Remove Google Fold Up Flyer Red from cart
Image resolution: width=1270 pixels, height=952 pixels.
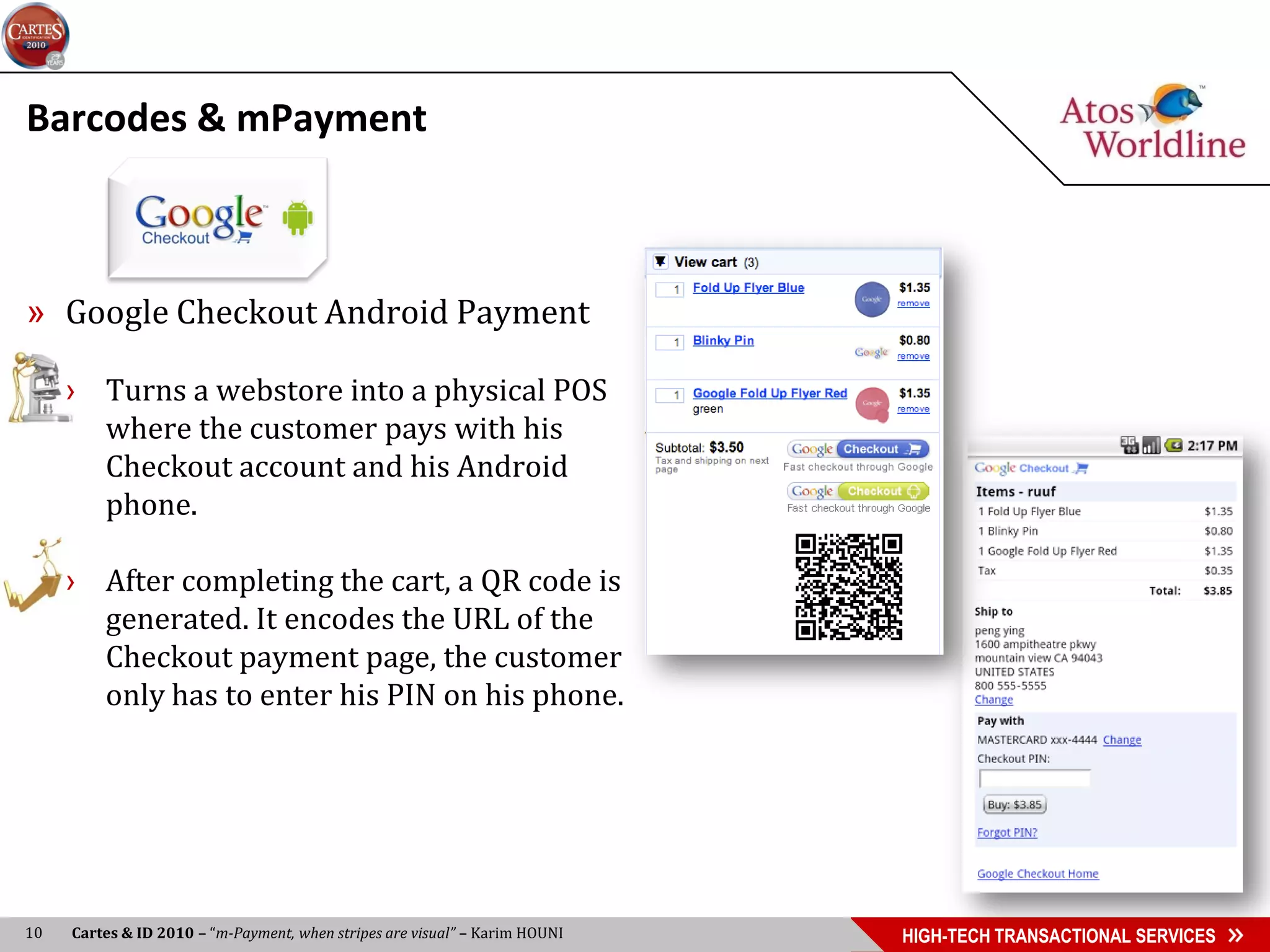pos(913,409)
